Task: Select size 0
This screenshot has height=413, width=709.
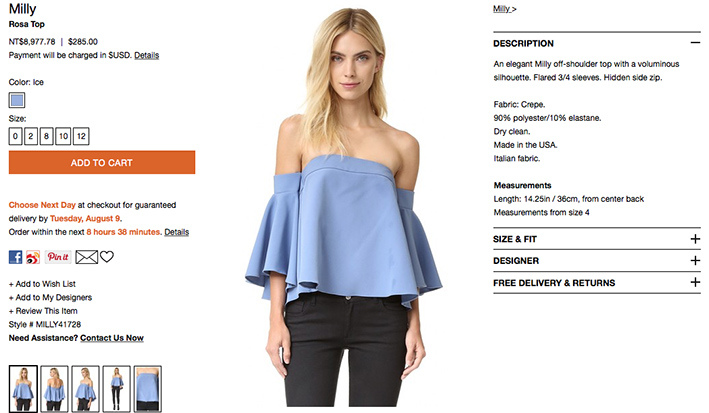Action: pyautogui.click(x=15, y=136)
